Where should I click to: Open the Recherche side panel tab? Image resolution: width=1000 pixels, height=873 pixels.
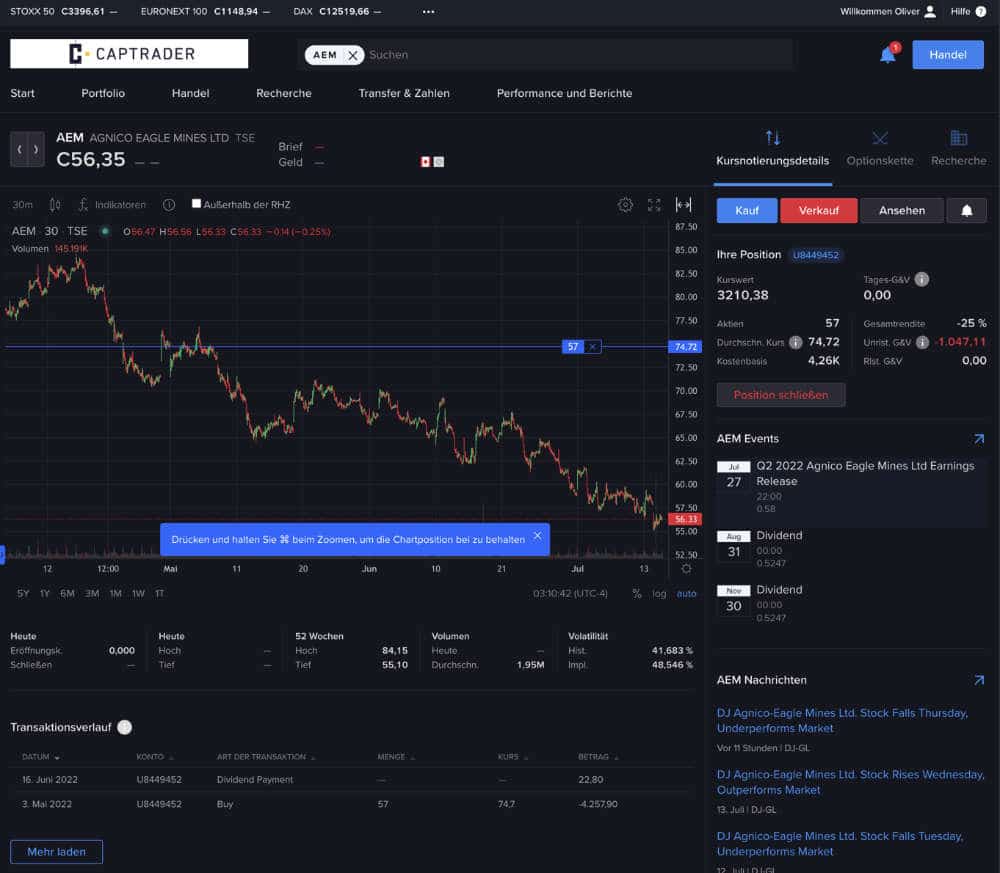959,149
